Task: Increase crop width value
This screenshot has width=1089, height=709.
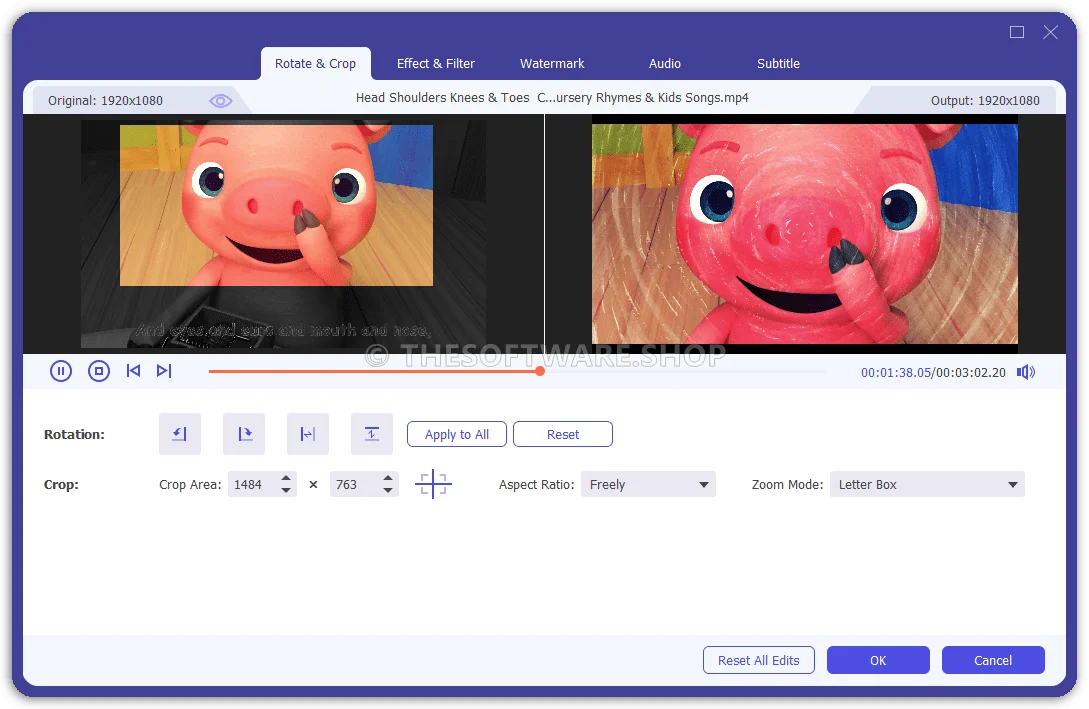Action: pos(286,478)
